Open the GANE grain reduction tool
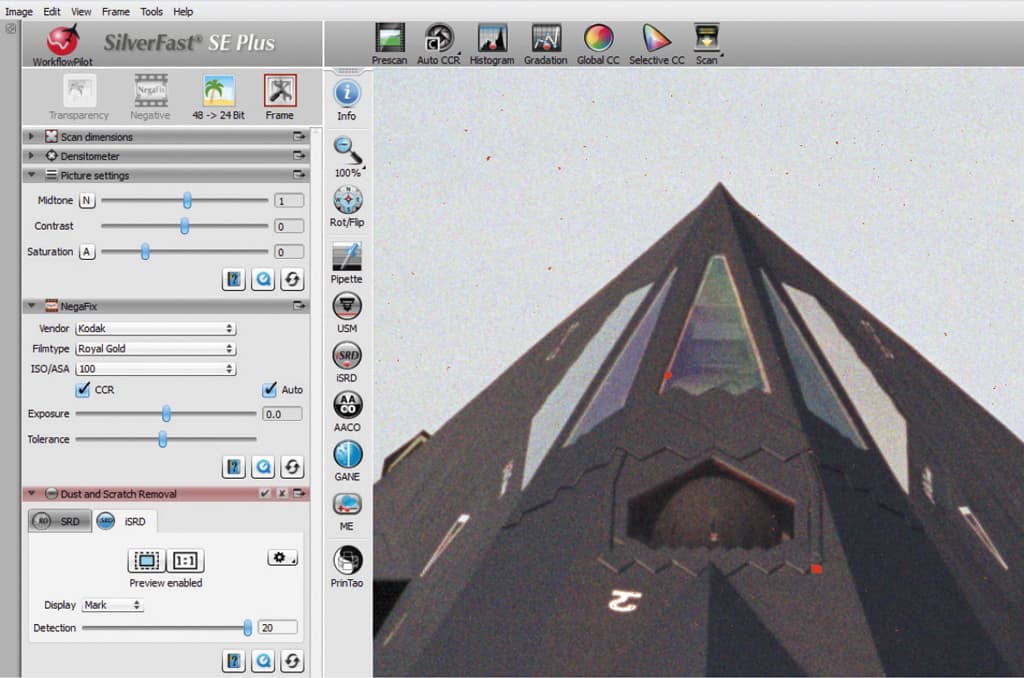The width and height of the screenshot is (1024, 678). click(x=347, y=461)
